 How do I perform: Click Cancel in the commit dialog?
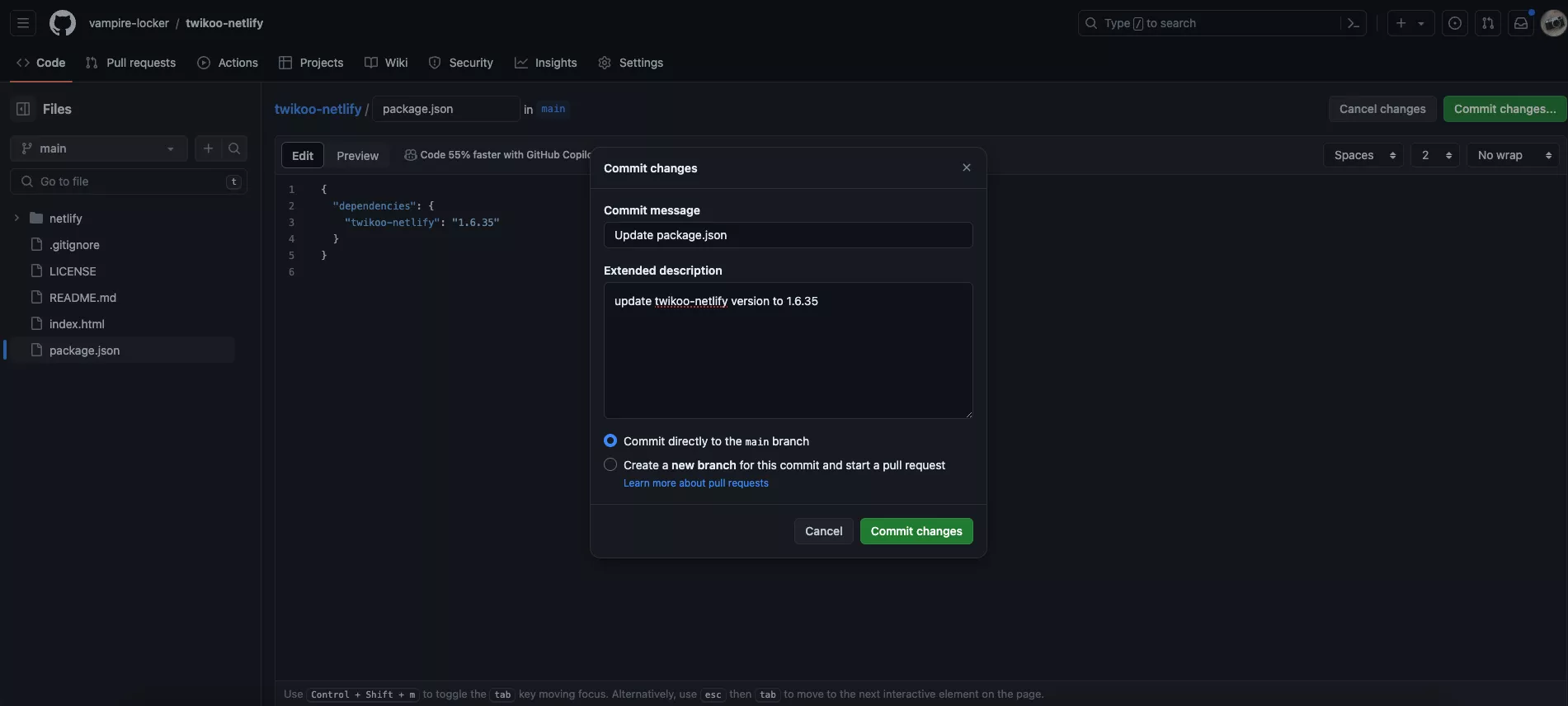(823, 531)
